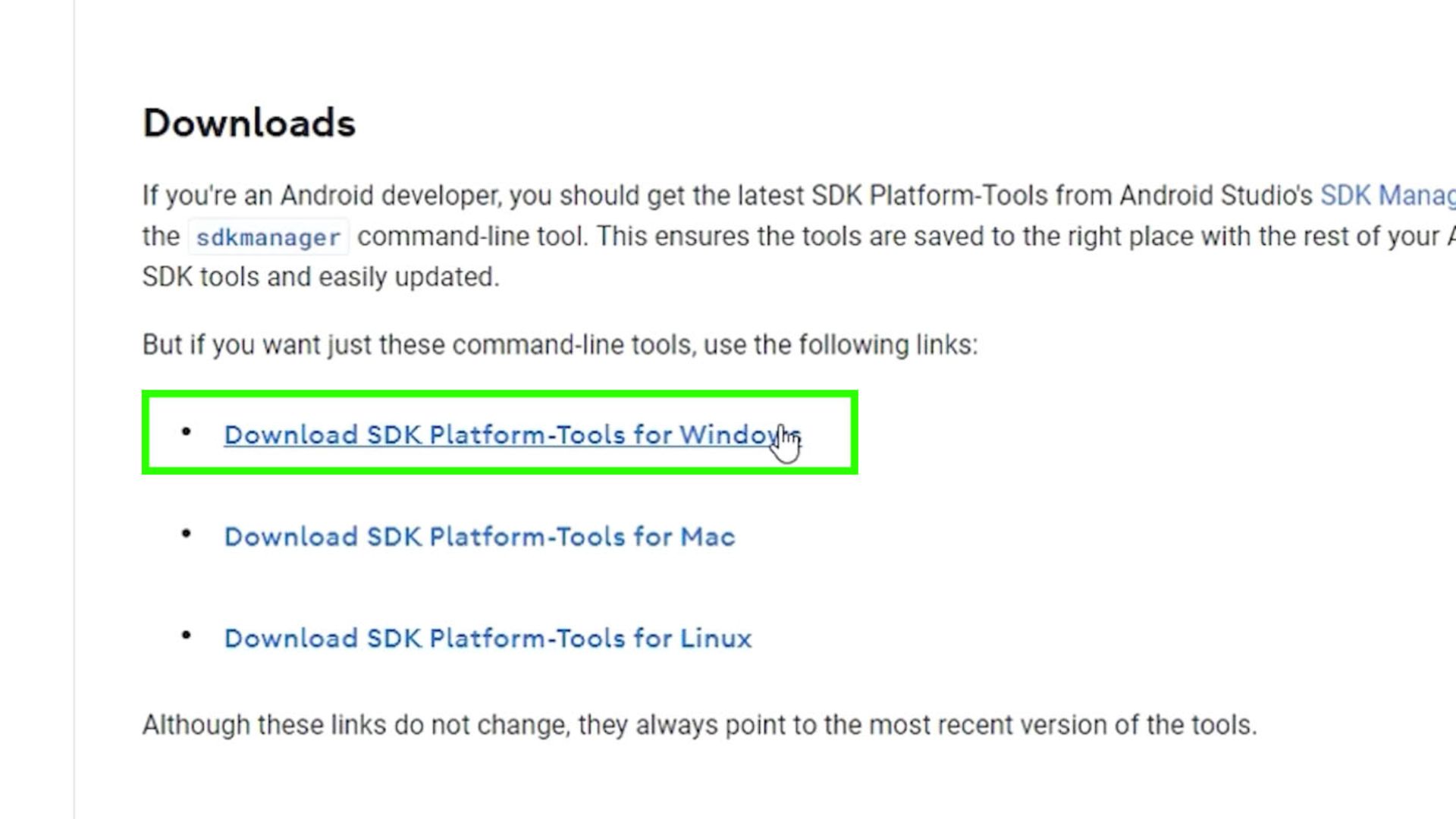The image size is (1456, 819).
Task: Click the 'Although these links do not change' sentence
Action: (x=699, y=725)
